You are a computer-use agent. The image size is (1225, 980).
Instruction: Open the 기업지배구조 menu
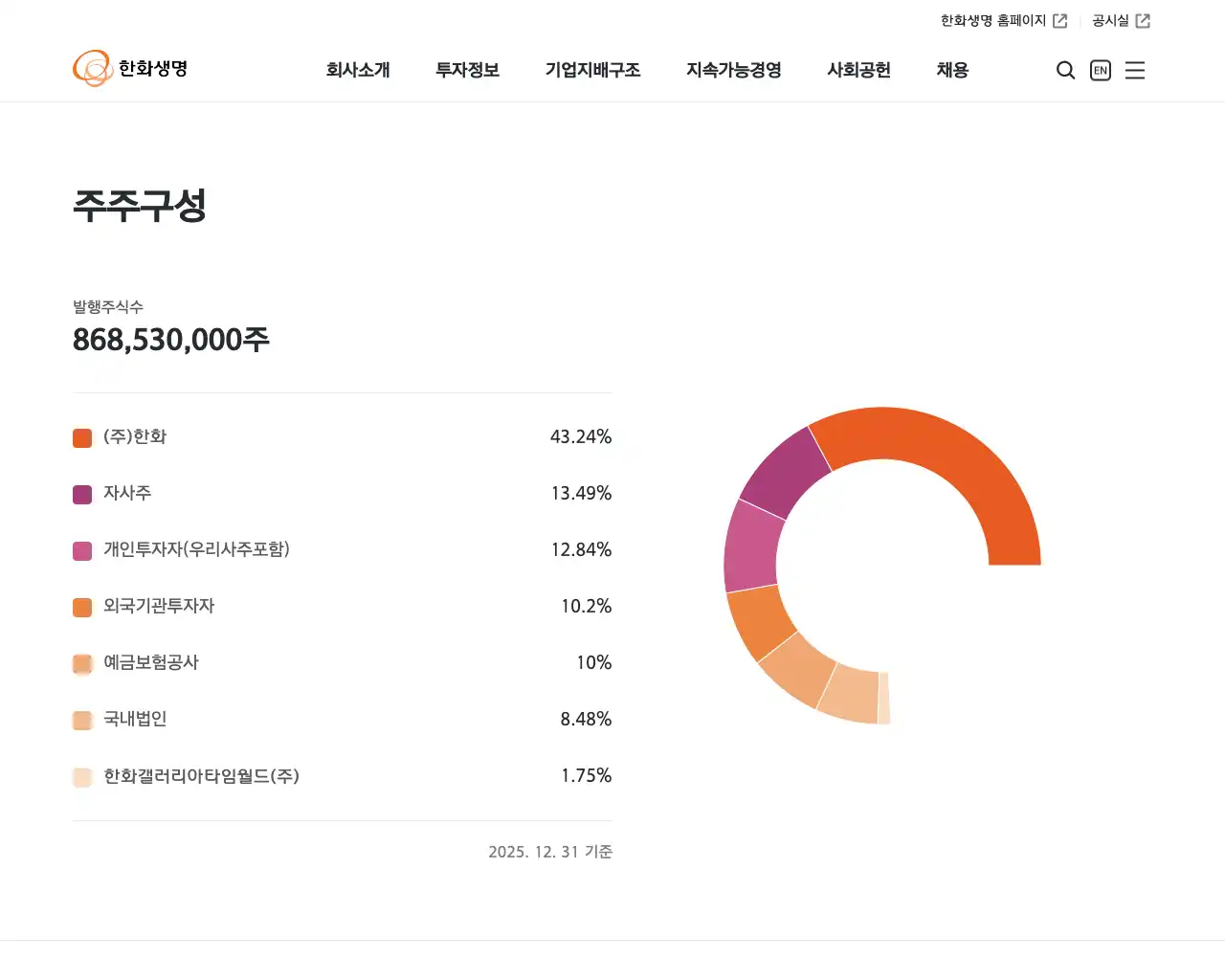click(593, 70)
